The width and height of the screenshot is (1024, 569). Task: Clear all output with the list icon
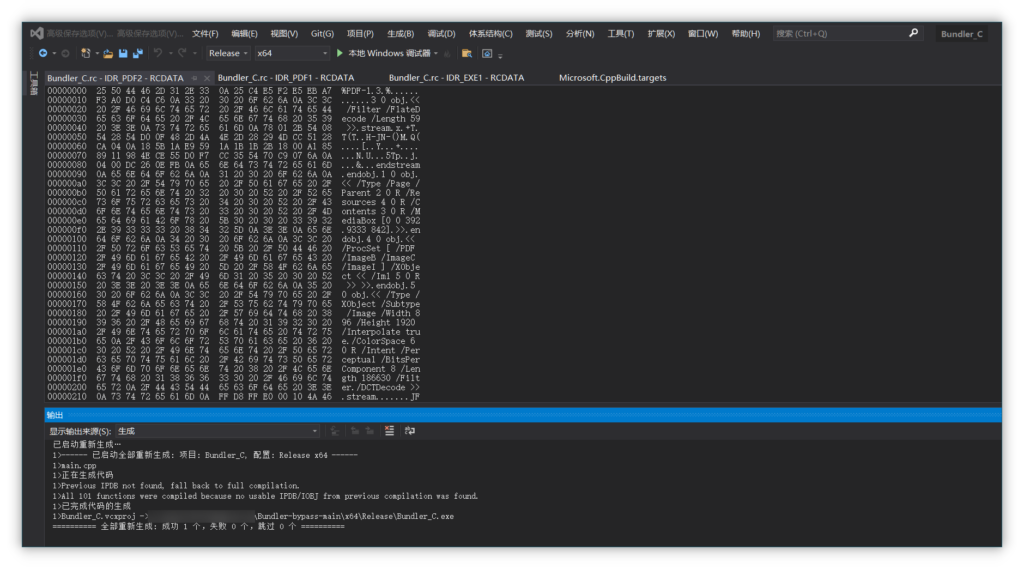point(389,431)
